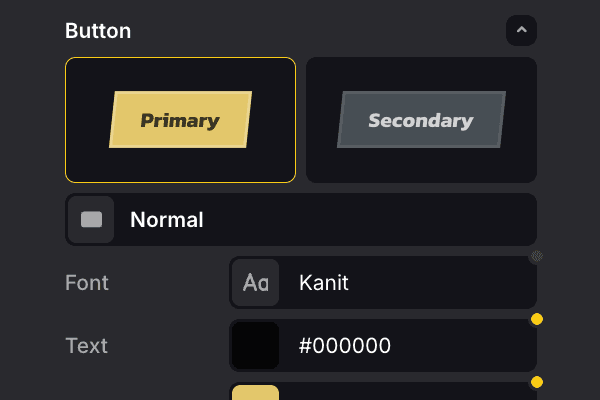
Task: Collapse the Button section with the chevron
Action: 521,31
